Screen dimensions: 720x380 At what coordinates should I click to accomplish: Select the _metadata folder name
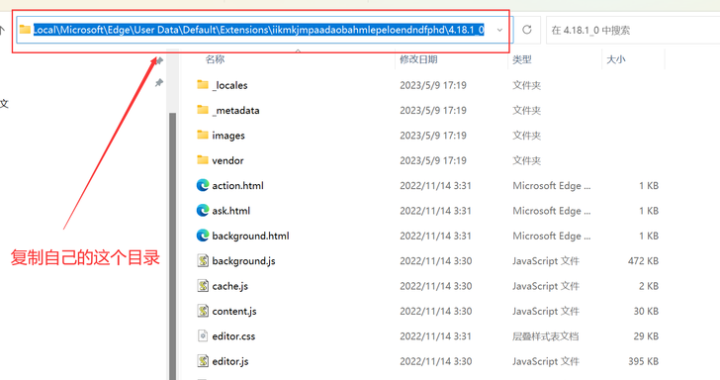(x=236, y=111)
